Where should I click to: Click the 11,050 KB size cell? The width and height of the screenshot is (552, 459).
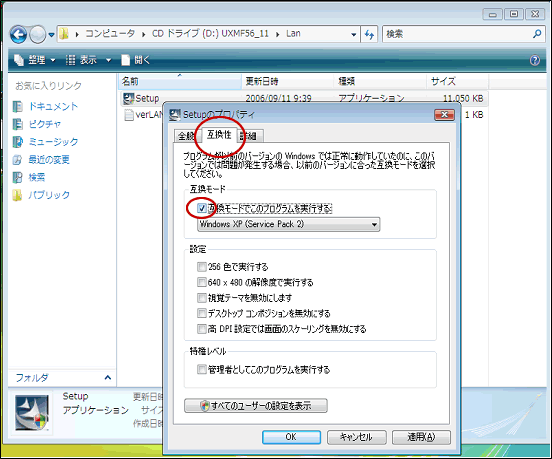pyautogui.click(x=463, y=99)
